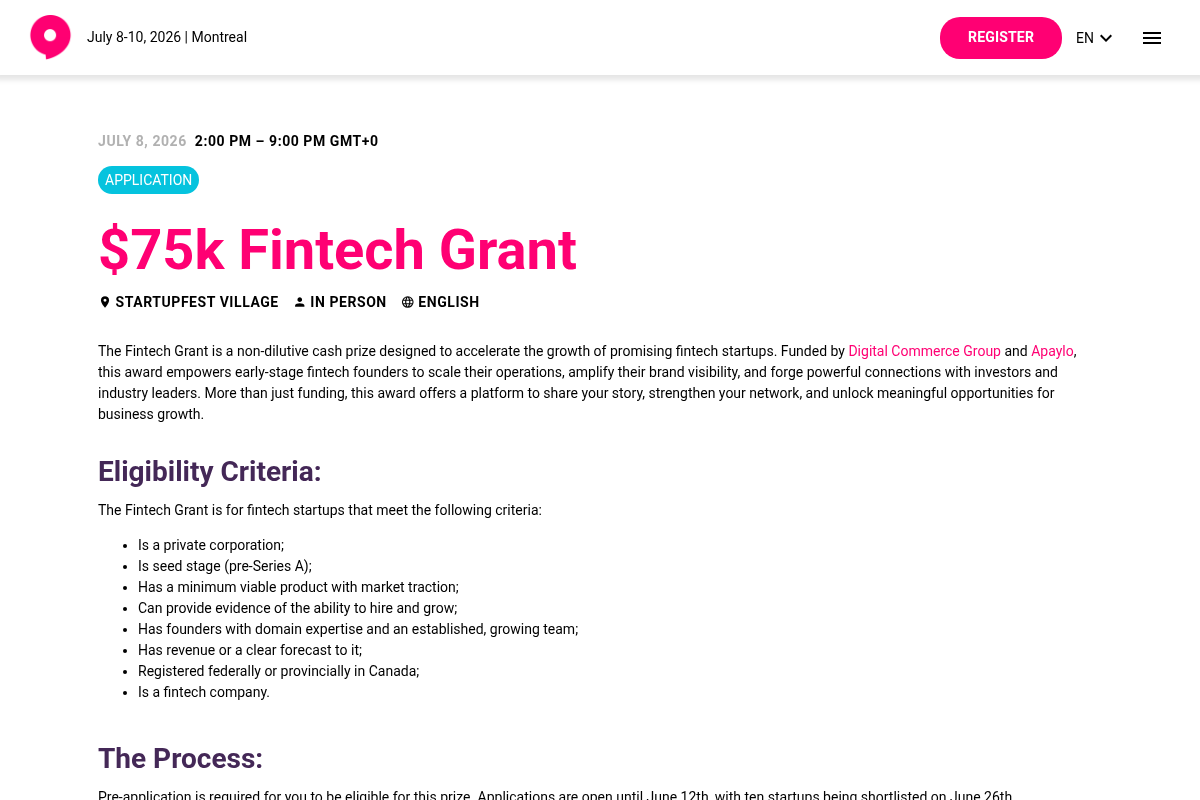This screenshot has height=800, width=1200.
Task: Click the location pin icon beside Startupfest Village
Action: coord(105,302)
